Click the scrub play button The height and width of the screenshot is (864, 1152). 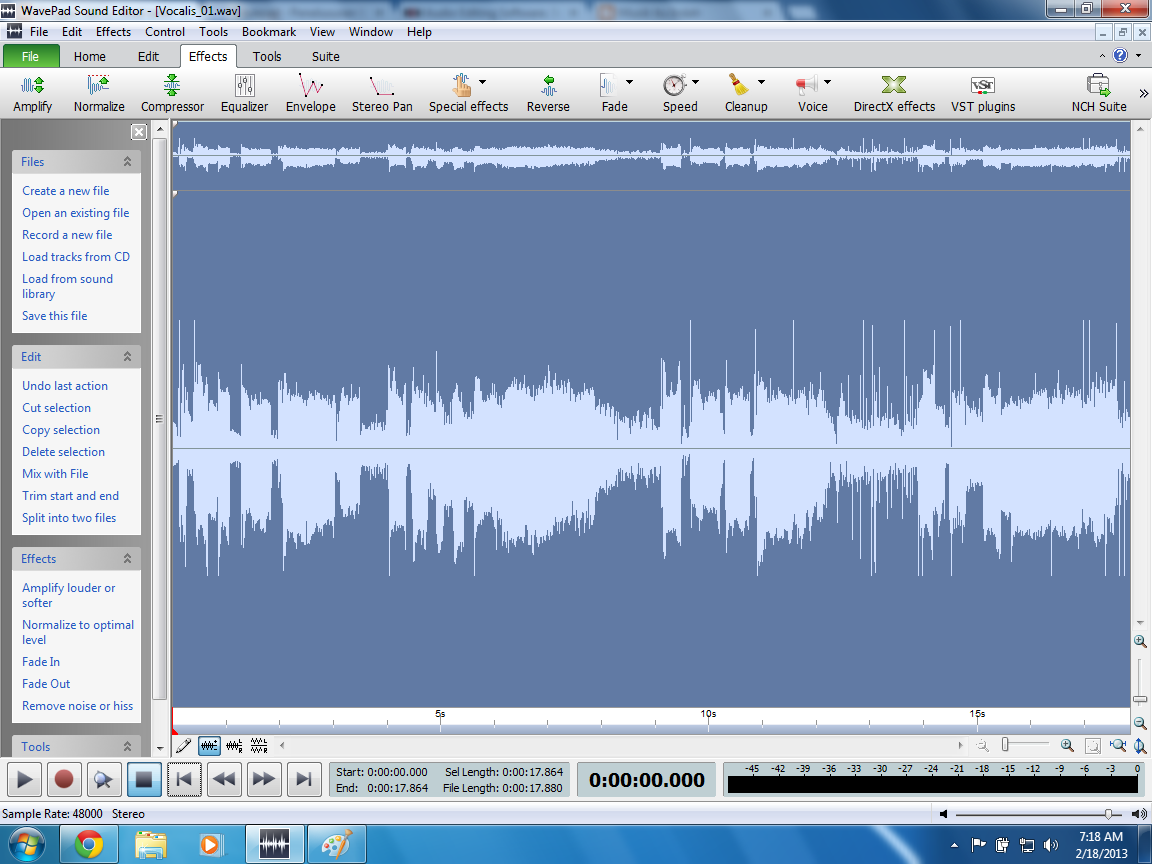pyautogui.click(x=104, y=780)
